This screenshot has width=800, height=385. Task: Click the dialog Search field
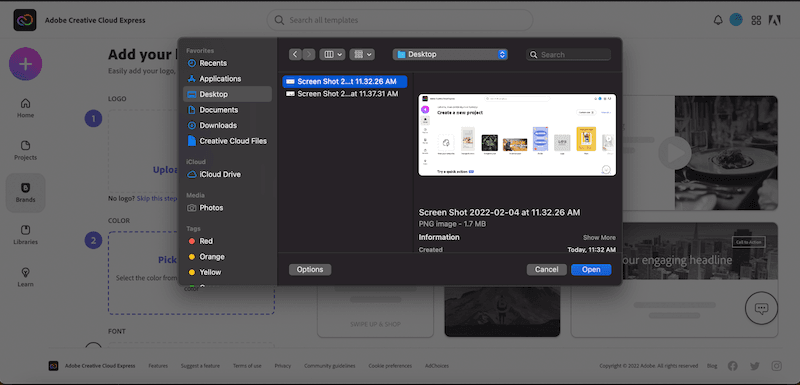(568, 55)
